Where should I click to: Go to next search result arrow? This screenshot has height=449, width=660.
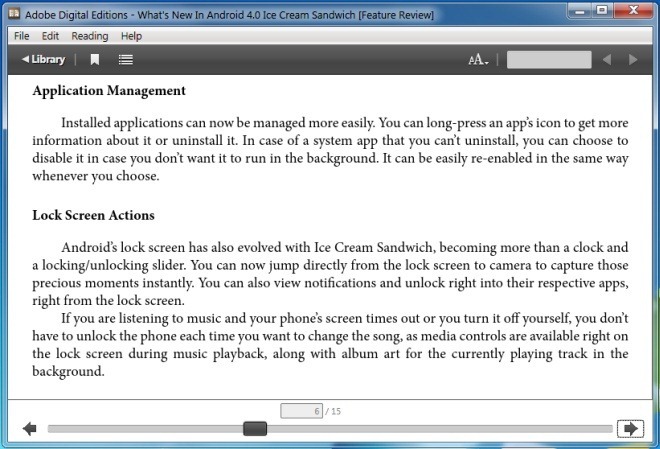tap(633, 60)
